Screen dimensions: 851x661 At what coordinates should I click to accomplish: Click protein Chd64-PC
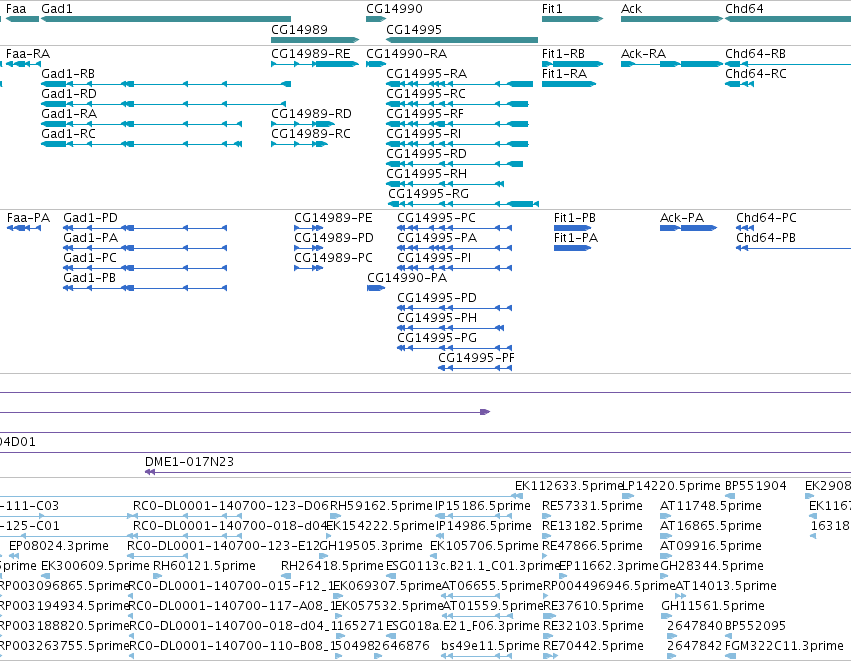click(x=745, y=228)
